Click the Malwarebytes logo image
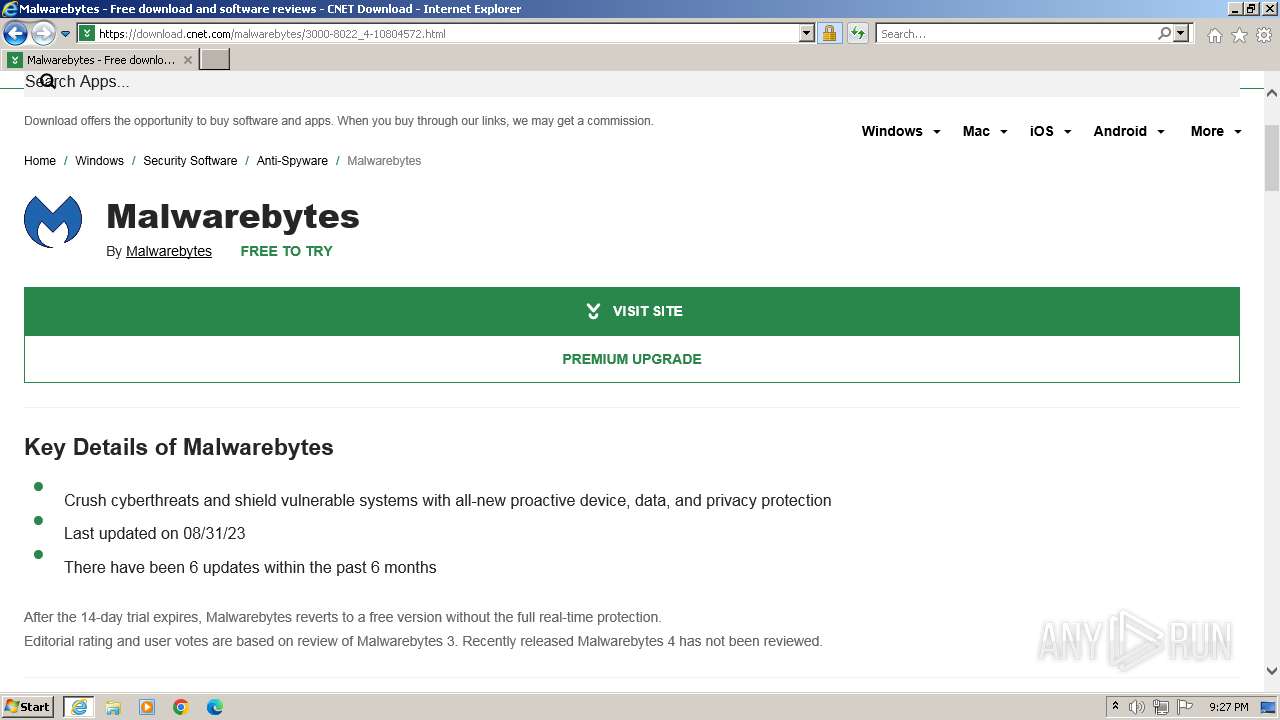Image resolution: width=1280 pixels, height=720 pixels. tap(53, 222)
